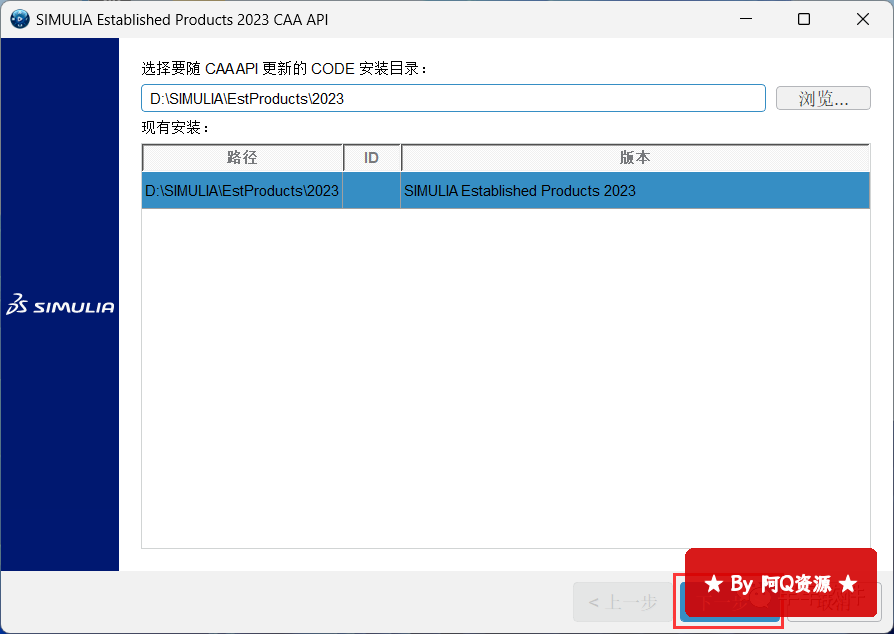
Task: Click the empty area below the installation list
Action: pyautogui.click(x=505, y=380)
